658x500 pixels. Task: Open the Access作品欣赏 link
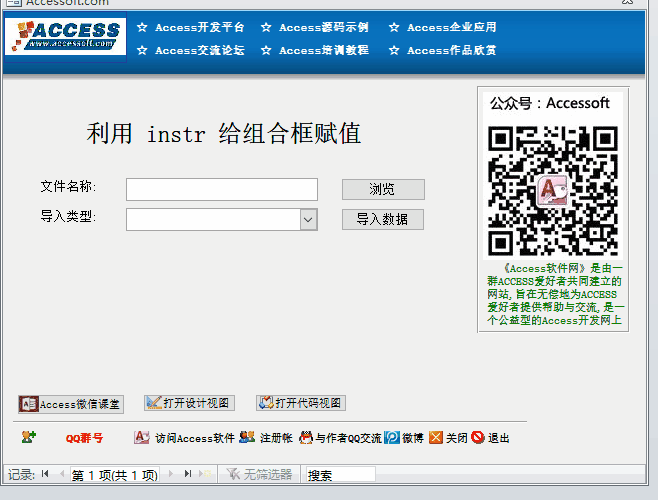coord(452,50)
